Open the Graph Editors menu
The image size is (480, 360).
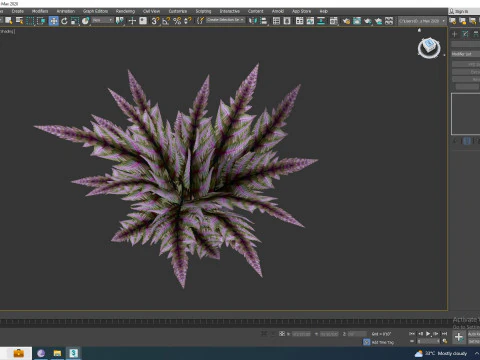point(96,11)
